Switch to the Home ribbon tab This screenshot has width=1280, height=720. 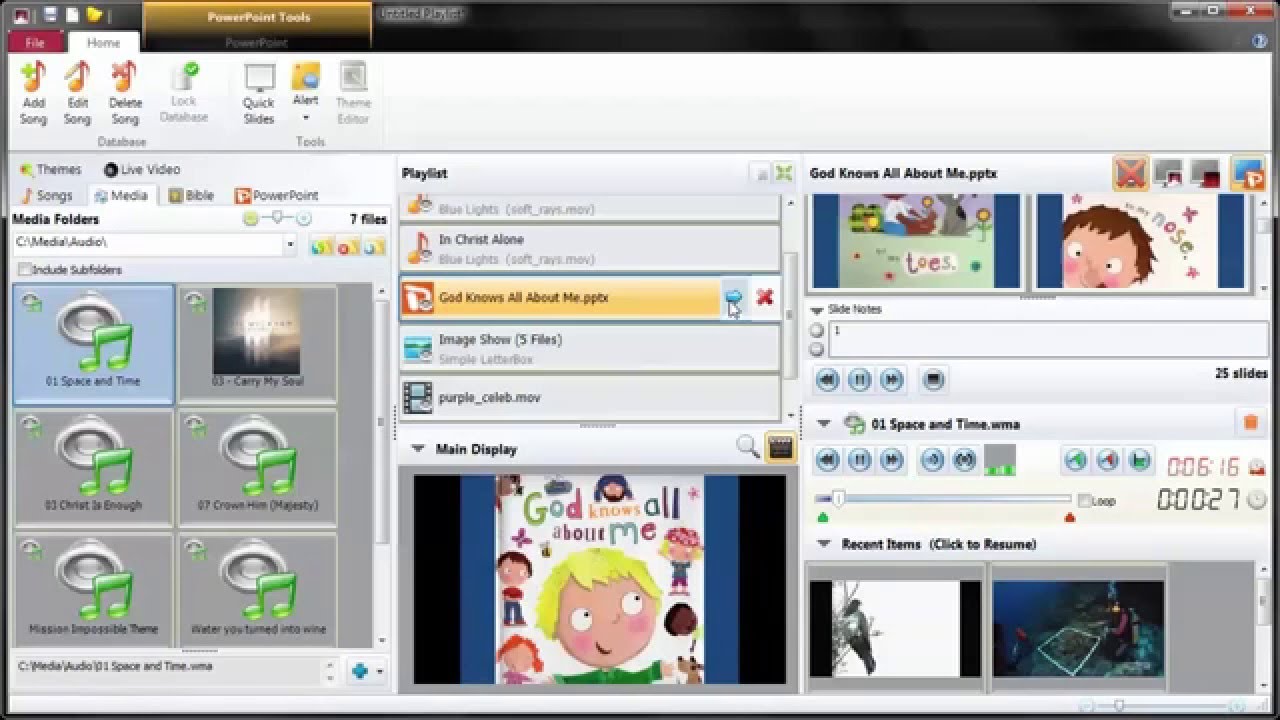(x=103, y=43)
